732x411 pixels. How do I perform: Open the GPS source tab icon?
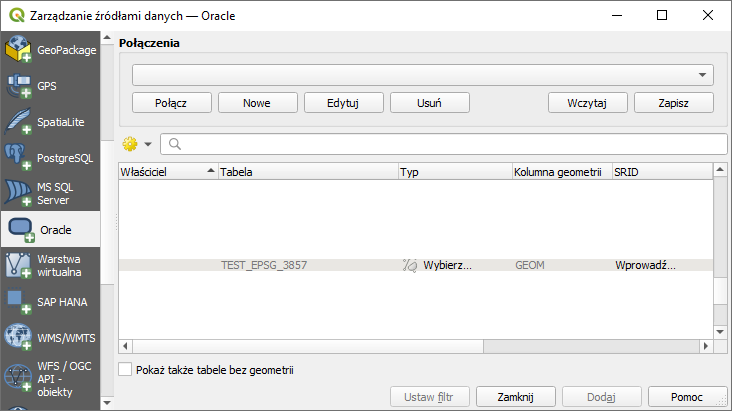pyautogui.click(x=19, y=86)
